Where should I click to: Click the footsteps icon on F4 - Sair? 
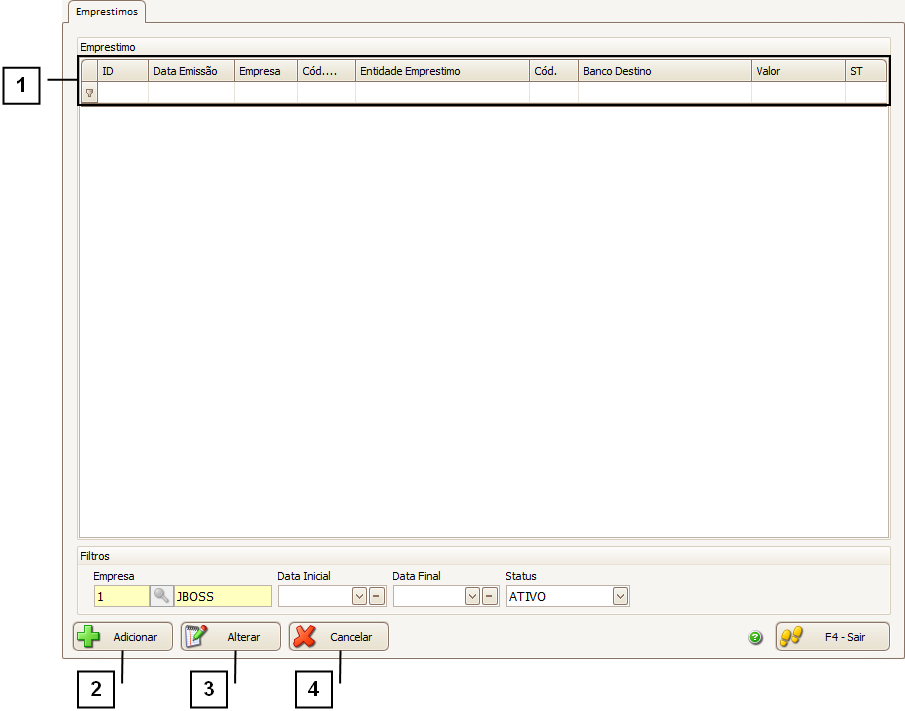click(792, 637)
